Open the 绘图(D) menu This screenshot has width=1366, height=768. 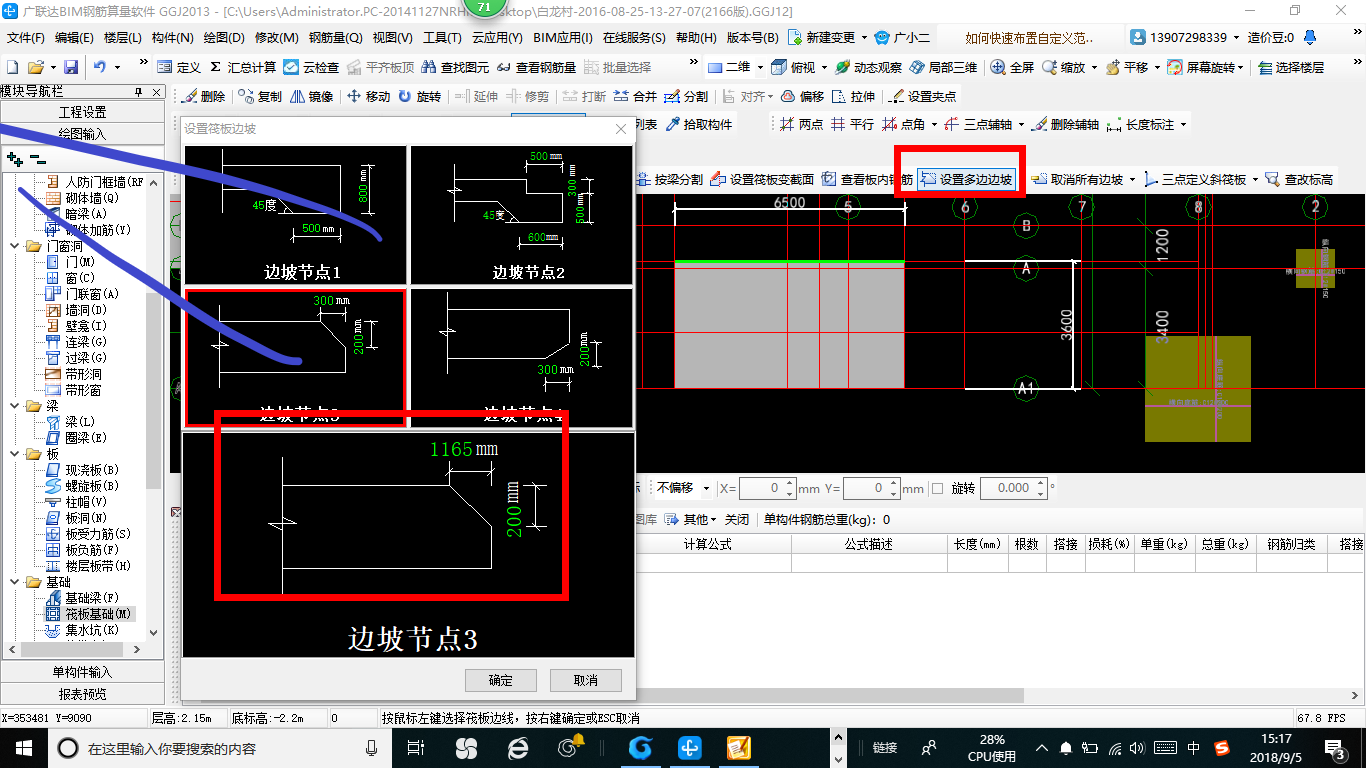pyautogui.click(x=223, y=38)
